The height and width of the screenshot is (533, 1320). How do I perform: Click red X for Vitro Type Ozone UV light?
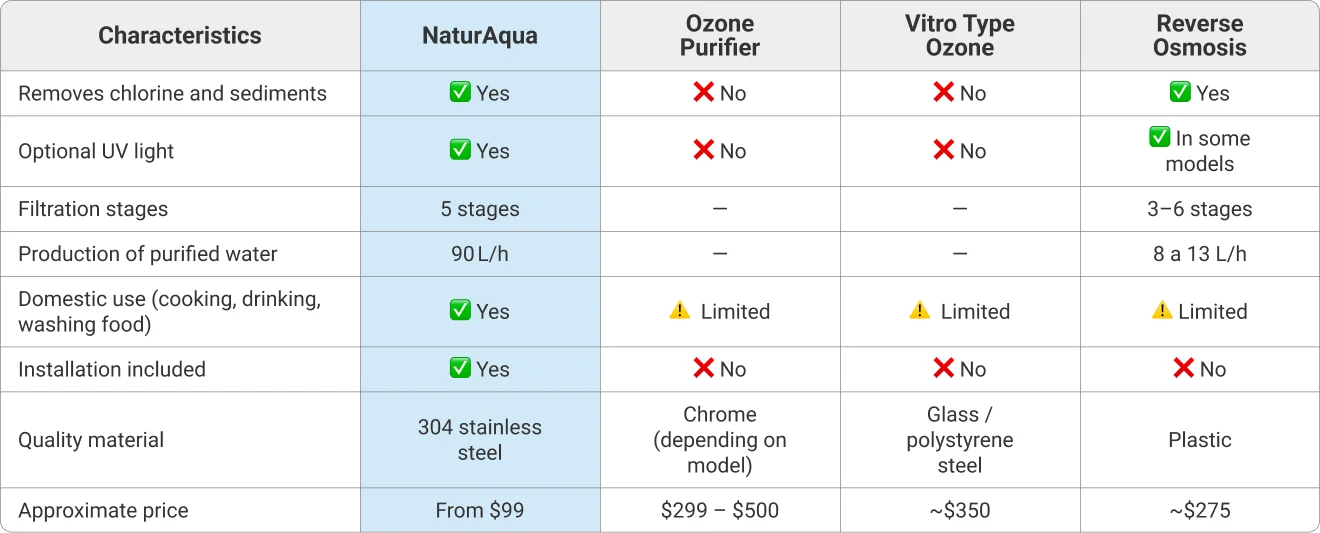tap(943, 151)
